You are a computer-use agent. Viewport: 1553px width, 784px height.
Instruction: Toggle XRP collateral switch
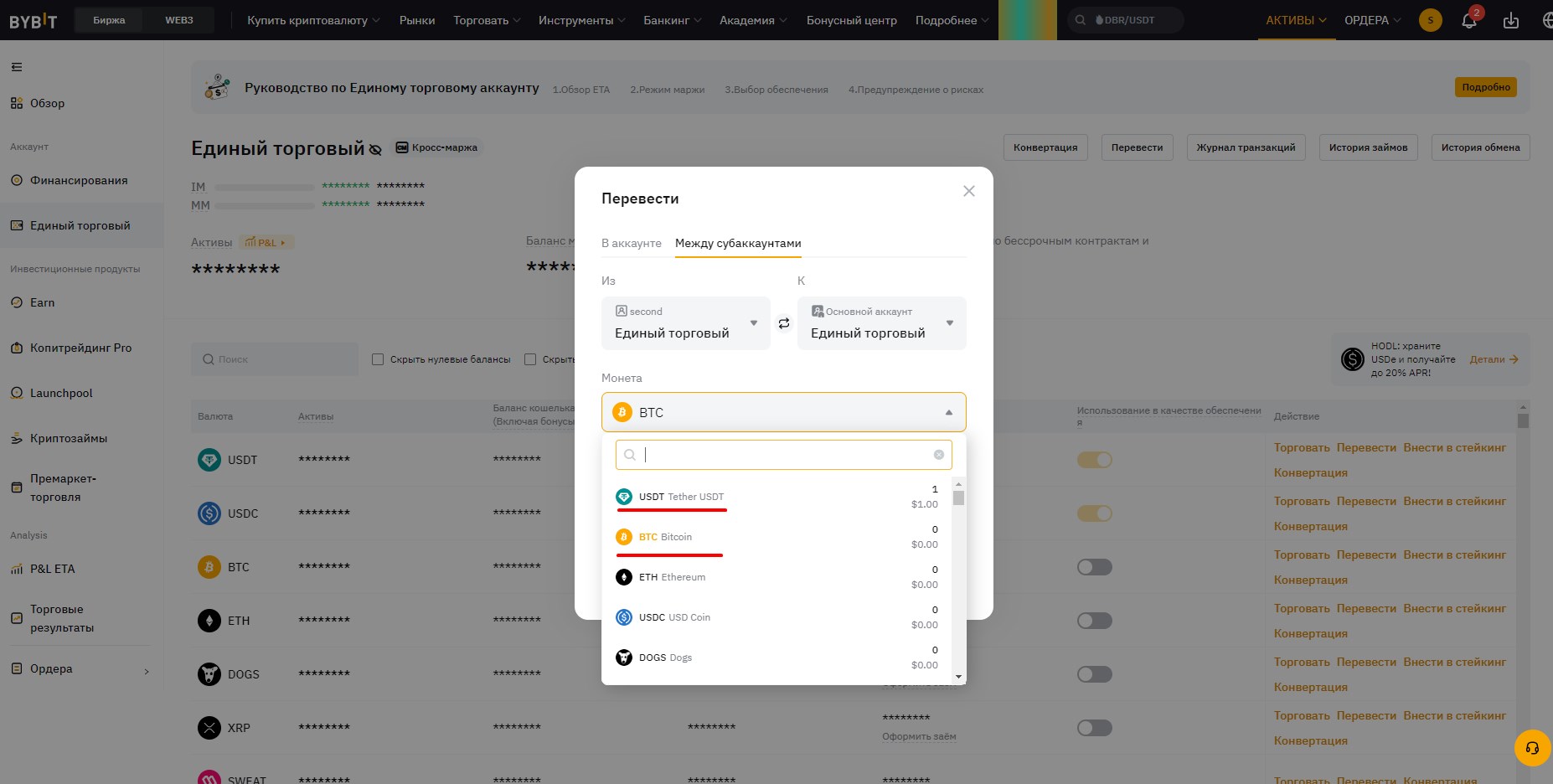pyautogui.click(x=1095, y=728)
